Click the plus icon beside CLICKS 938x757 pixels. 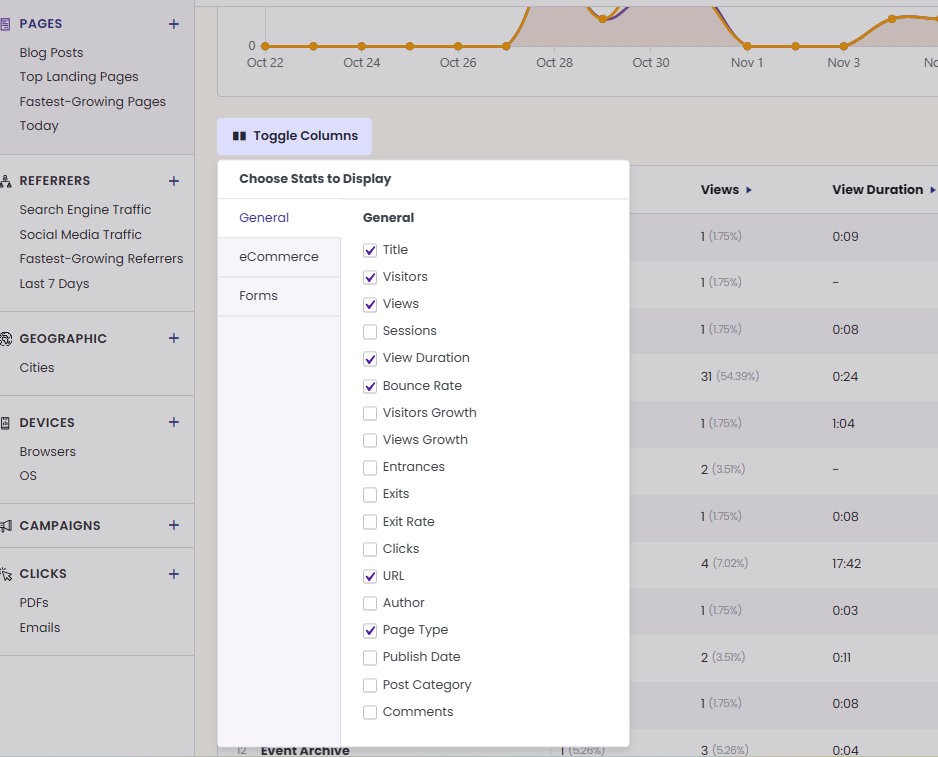click(x=173, y=574)
